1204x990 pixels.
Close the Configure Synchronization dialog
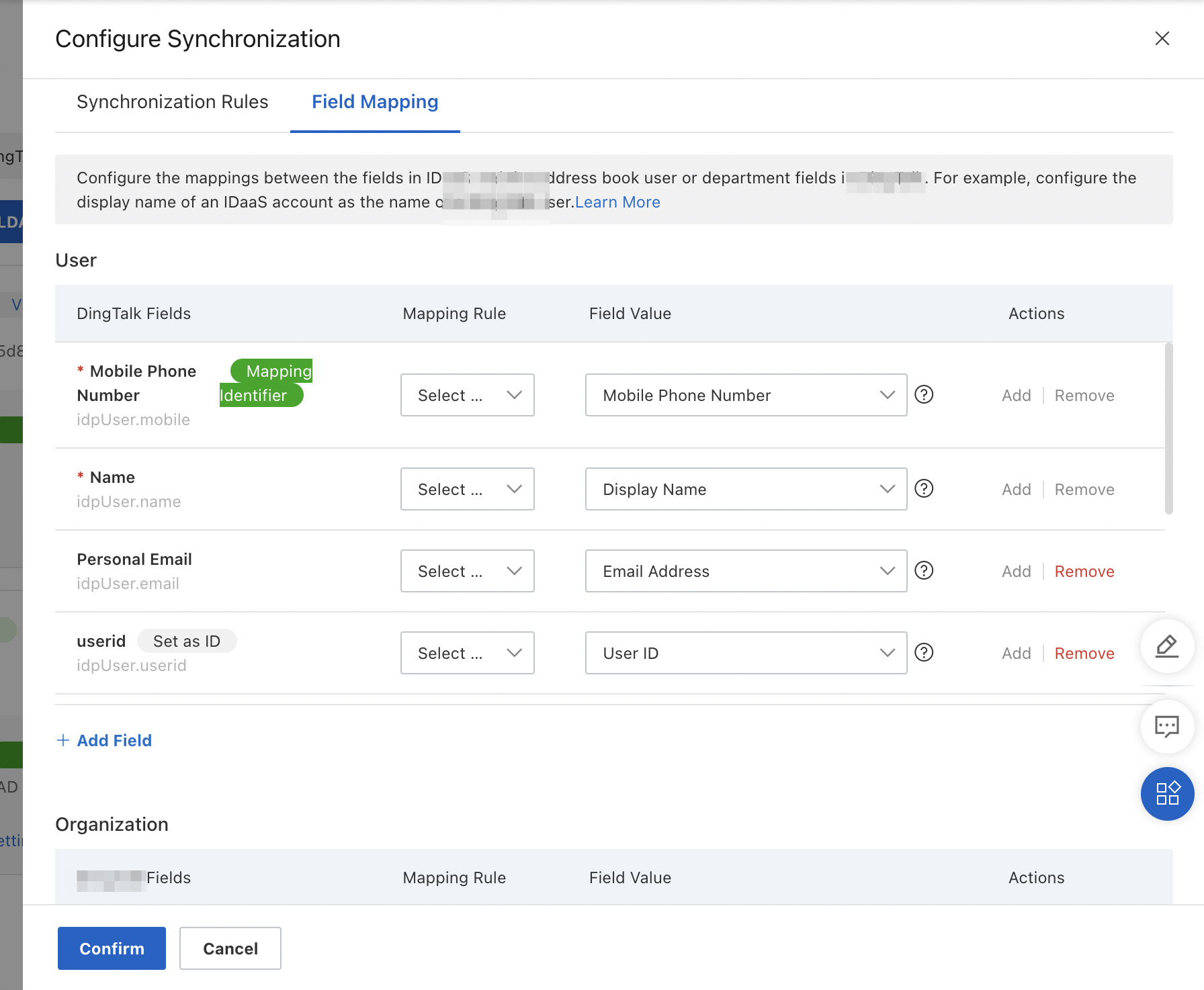pos(1162,38)
